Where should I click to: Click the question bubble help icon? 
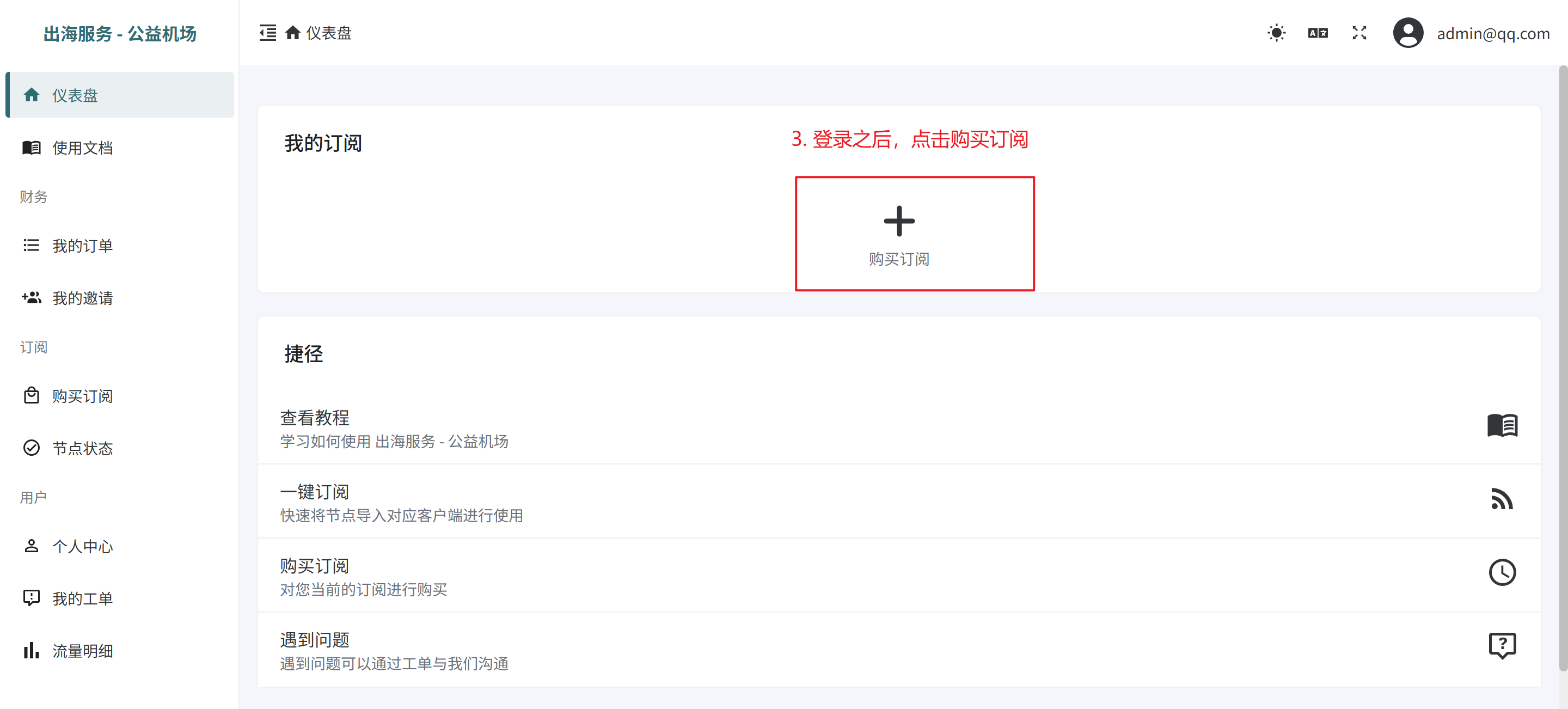[x=1502, y=646]
